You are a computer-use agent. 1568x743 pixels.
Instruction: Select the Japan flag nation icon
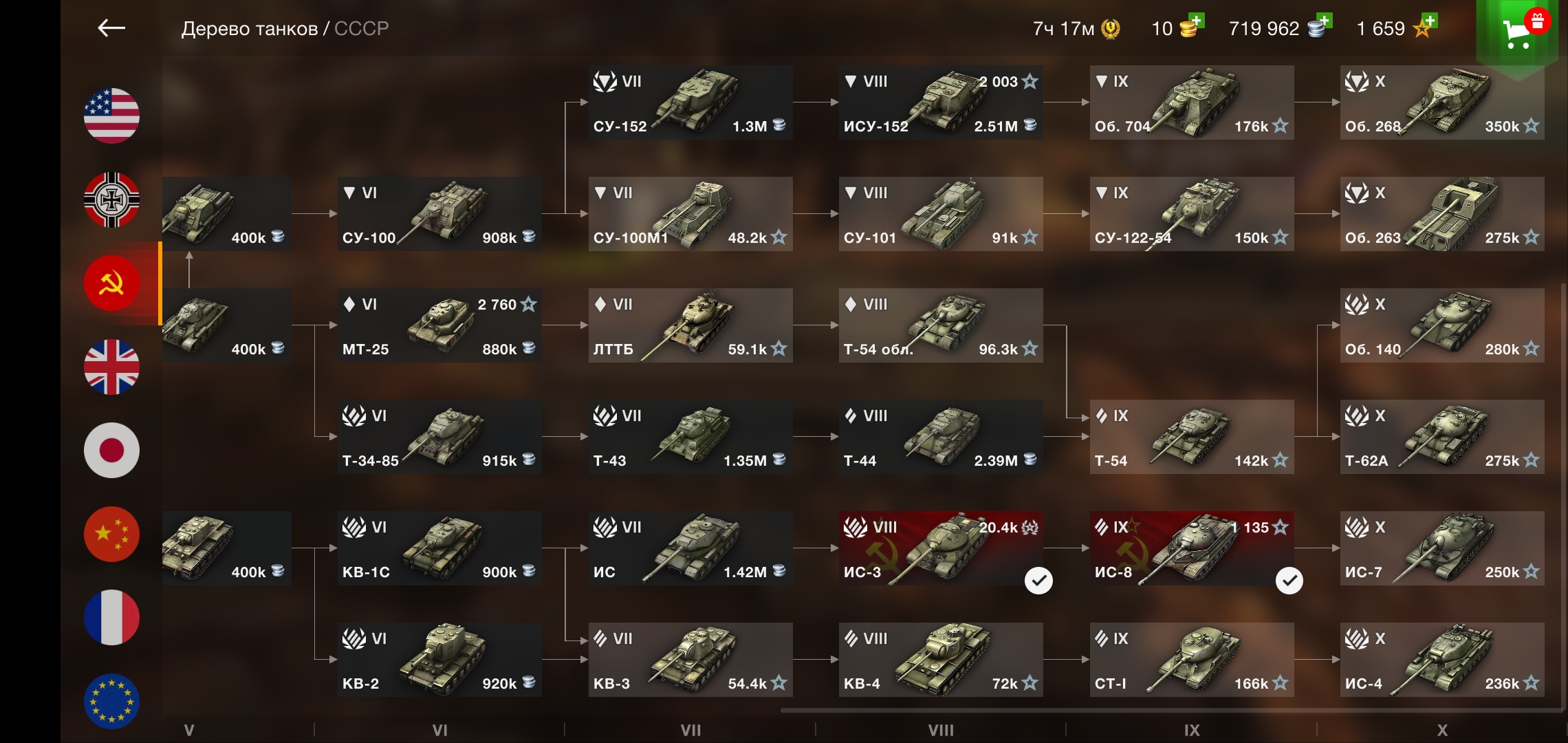(111, 451)
